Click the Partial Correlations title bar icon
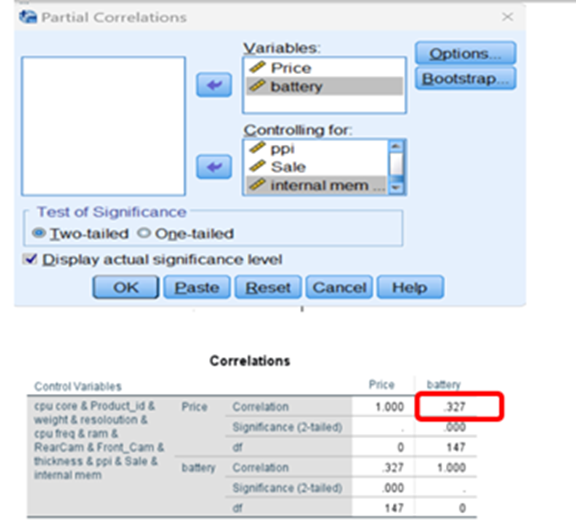Screen dimensions: 576x524 coord(28,17)
